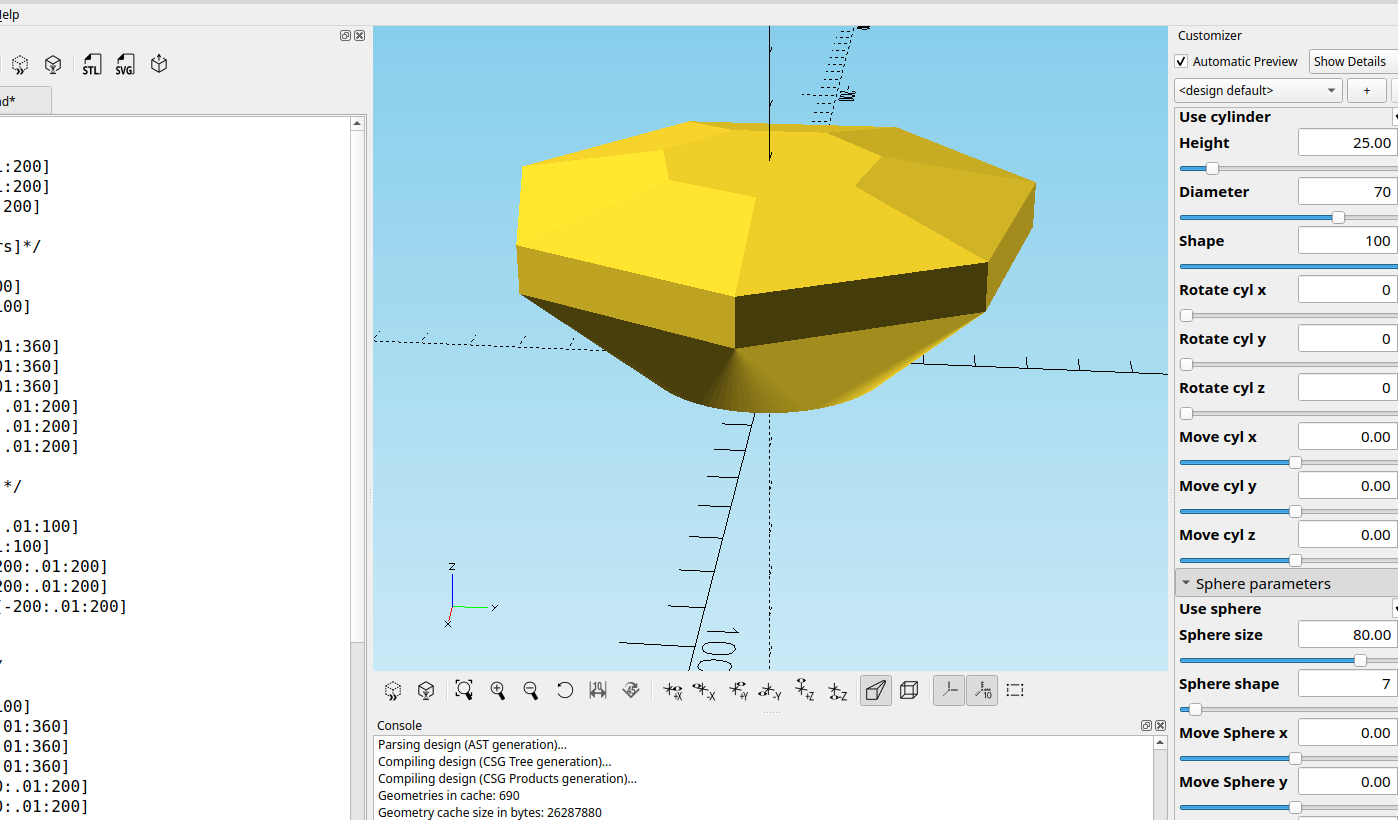This screenshot has height=820, width=1398.
Task: Export the design as SVG
Action: (124, 64)
